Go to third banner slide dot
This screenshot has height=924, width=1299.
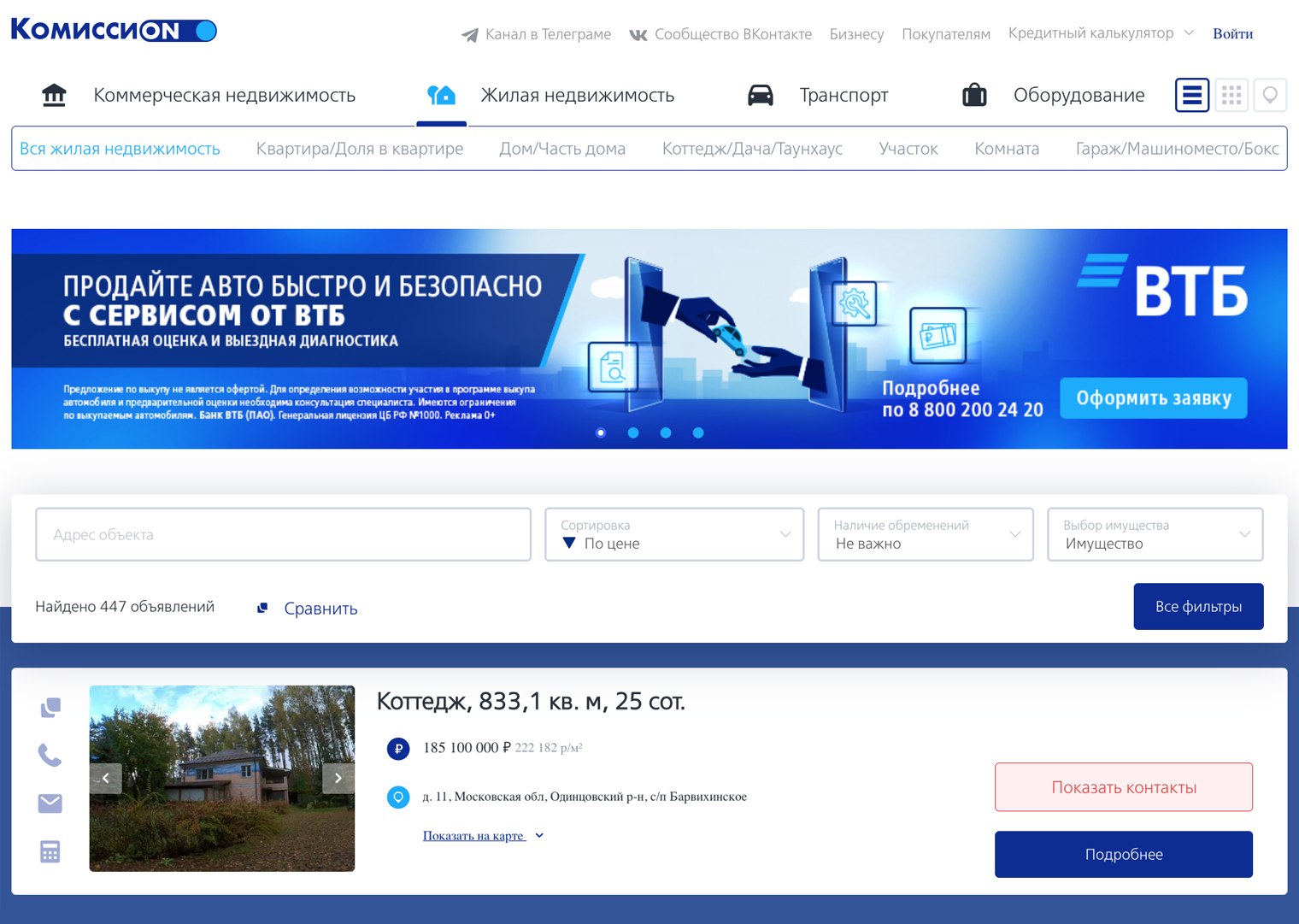666,433
